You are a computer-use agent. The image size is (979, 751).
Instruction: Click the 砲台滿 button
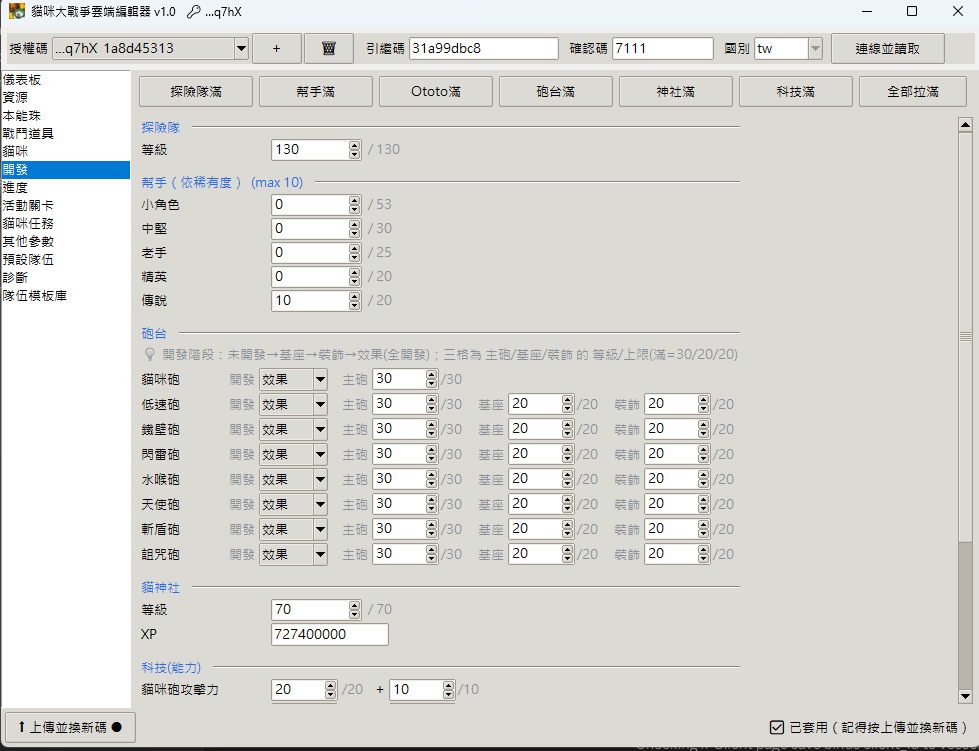[x=556, y=92]
